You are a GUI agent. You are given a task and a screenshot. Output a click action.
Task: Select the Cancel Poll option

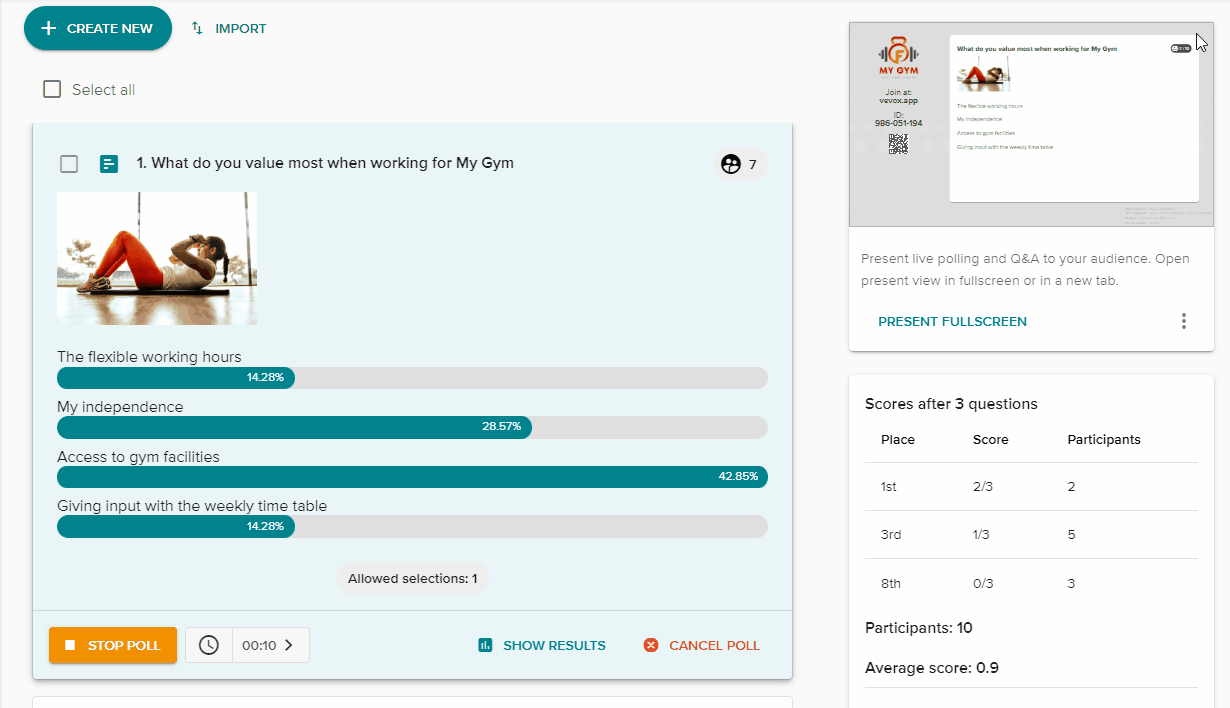[x=712, y=645]
